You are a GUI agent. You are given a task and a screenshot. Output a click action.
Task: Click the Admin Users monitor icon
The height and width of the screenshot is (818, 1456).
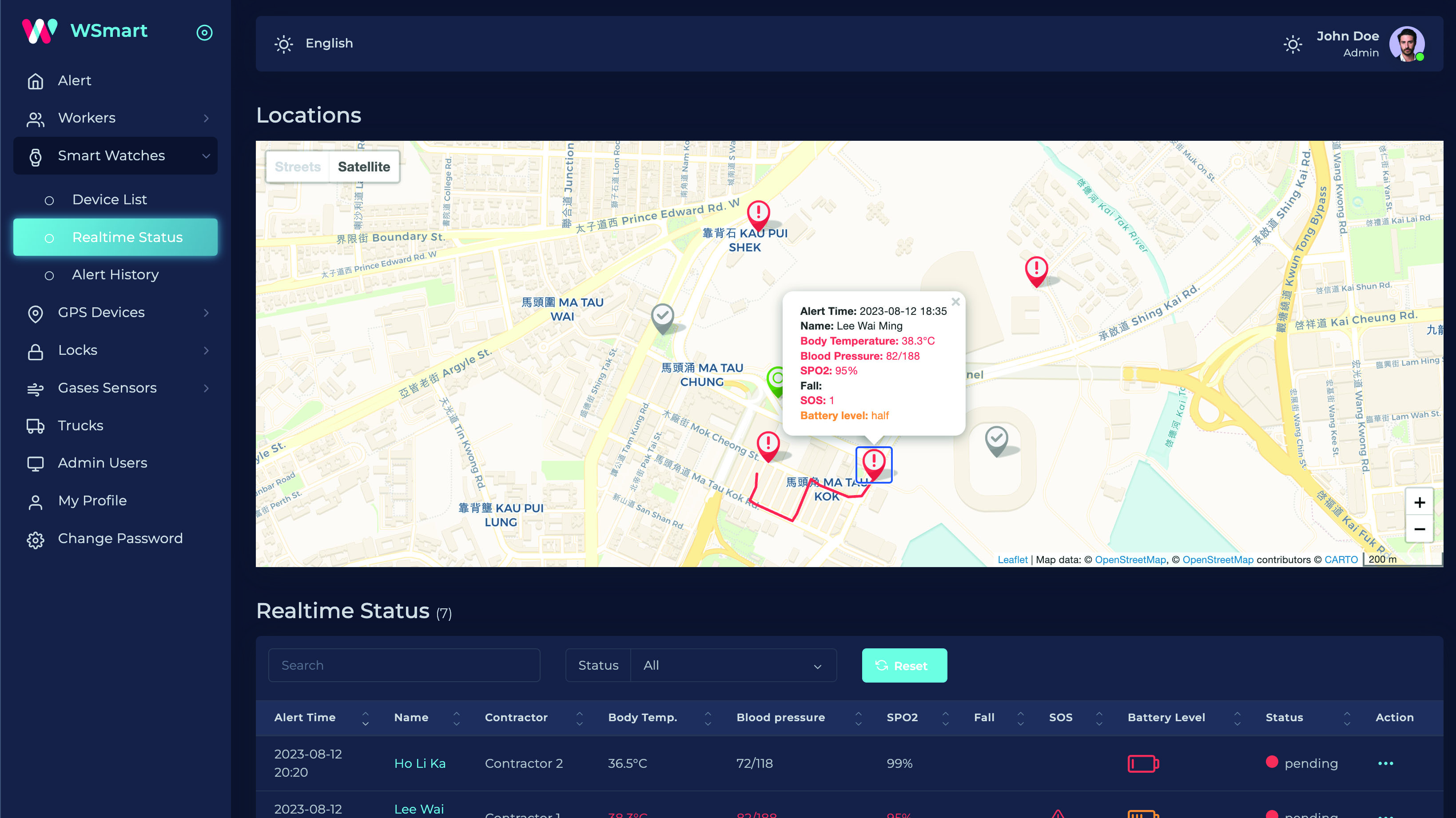(x=36, y=464)
